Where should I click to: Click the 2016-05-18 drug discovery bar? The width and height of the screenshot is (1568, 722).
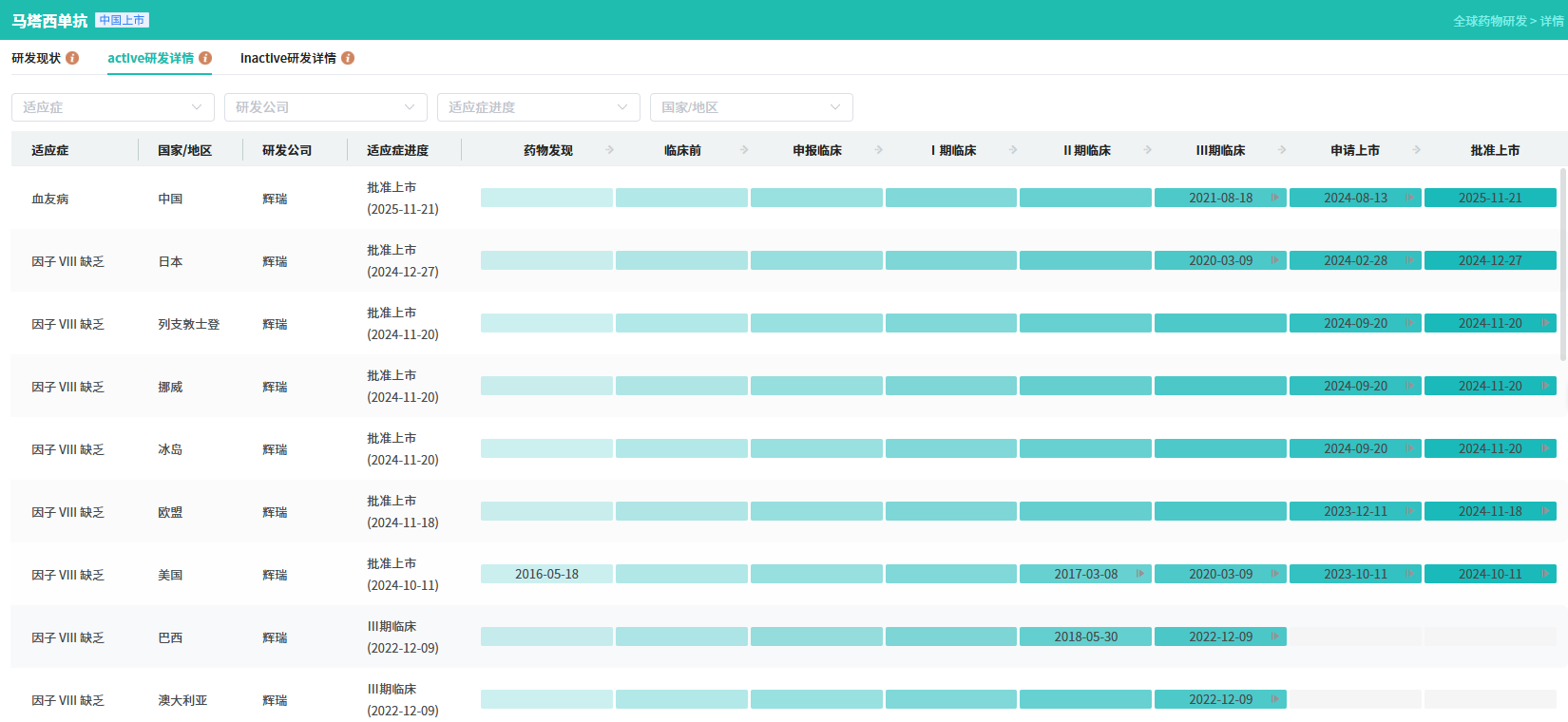click(546, 574)
